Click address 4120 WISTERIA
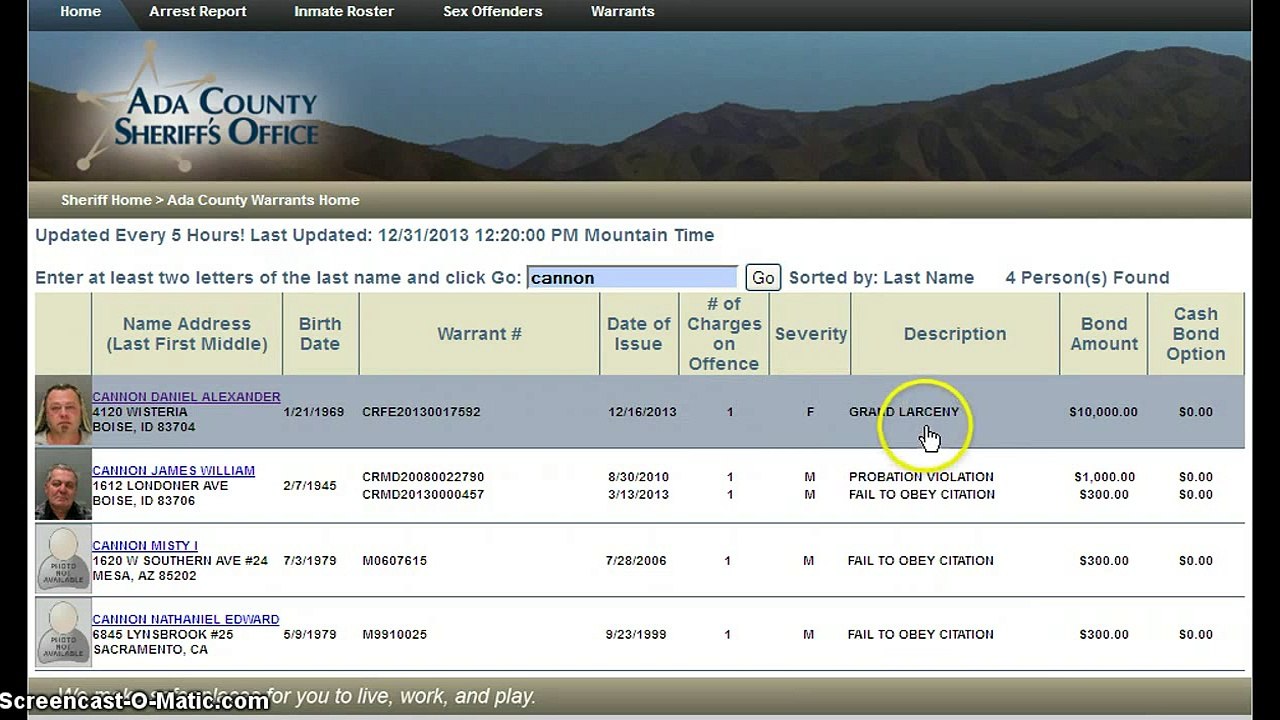 (140, 412)
